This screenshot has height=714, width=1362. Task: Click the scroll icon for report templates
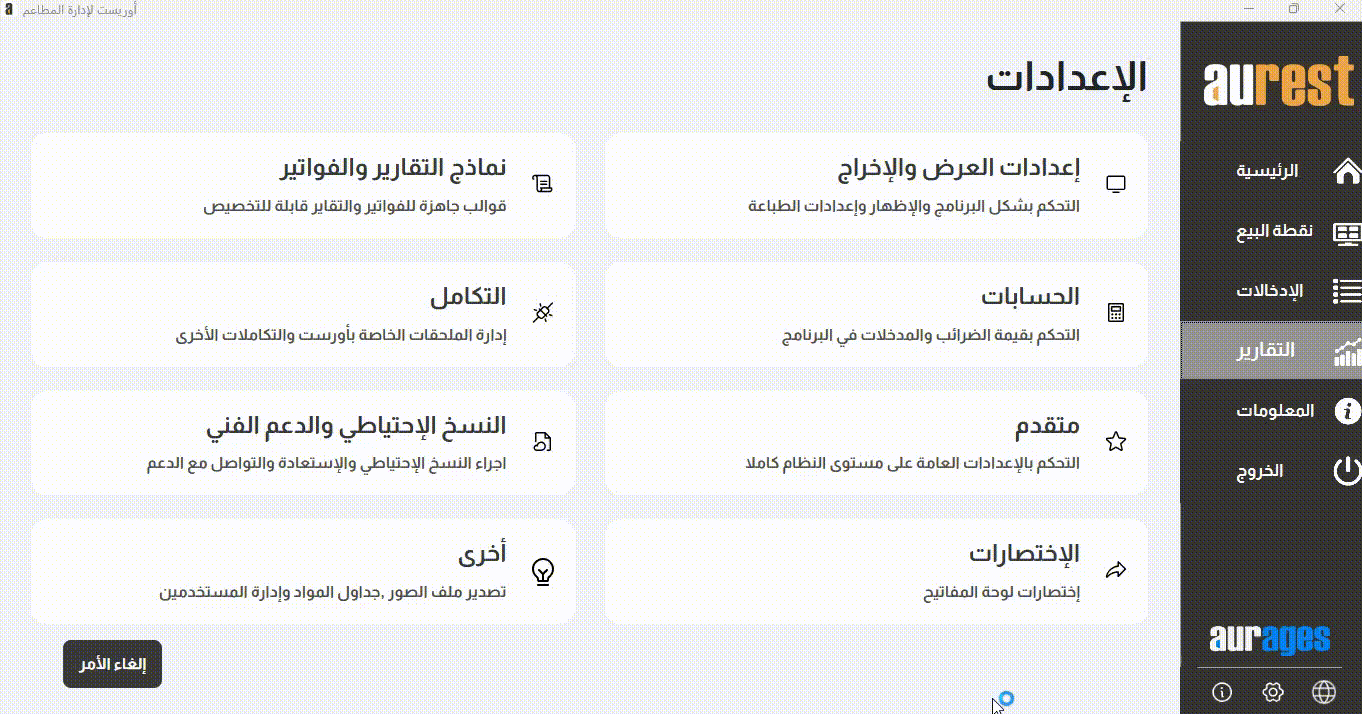coord(543,184)
